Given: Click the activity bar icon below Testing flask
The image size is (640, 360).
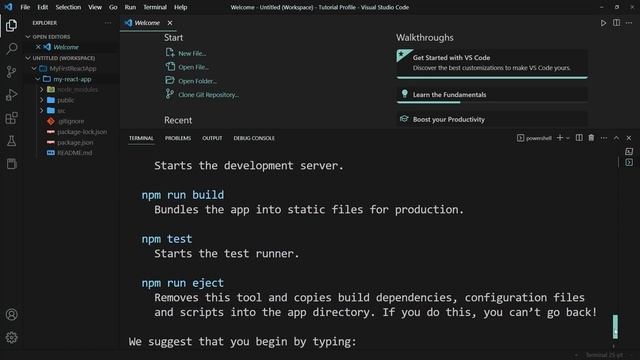Looking at the screenshot, I should [x=11, y=164].
